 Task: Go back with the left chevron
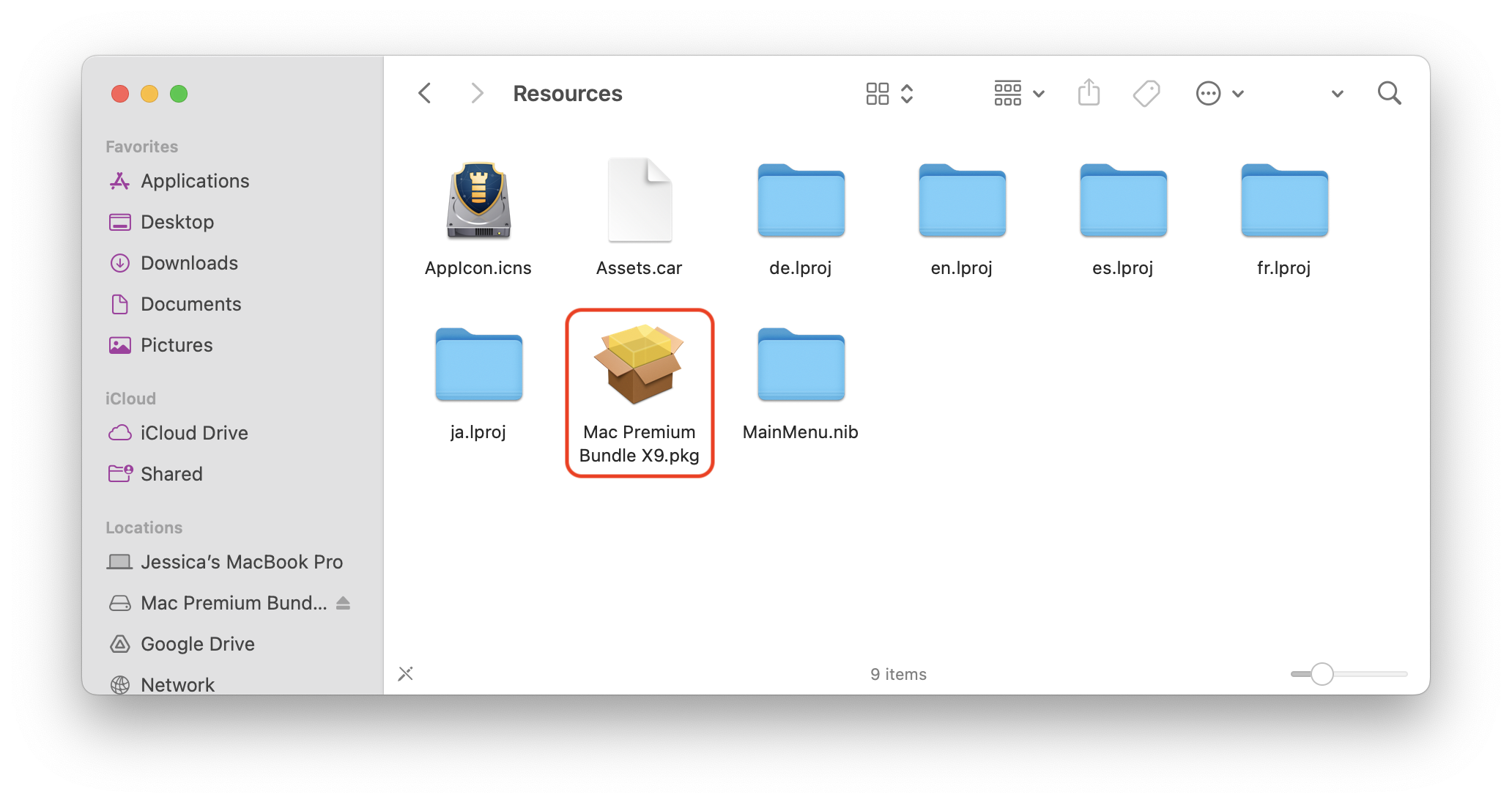(x=424, y=93)
